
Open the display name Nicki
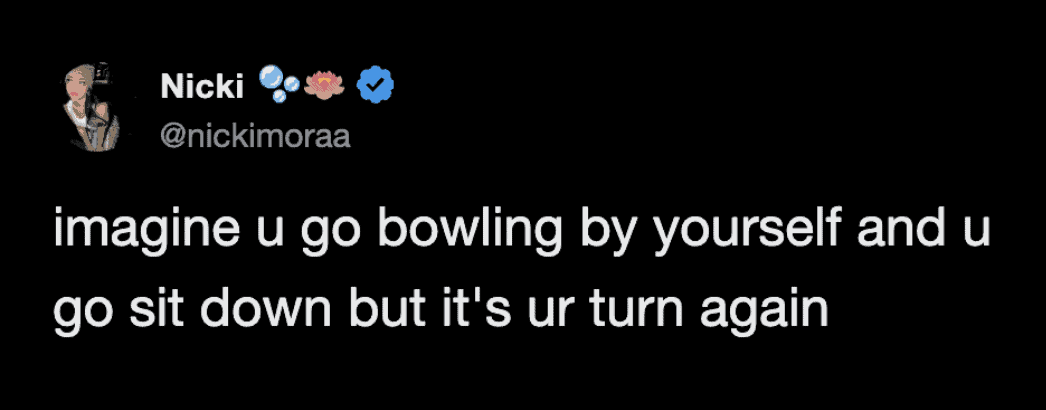(202, 89)
